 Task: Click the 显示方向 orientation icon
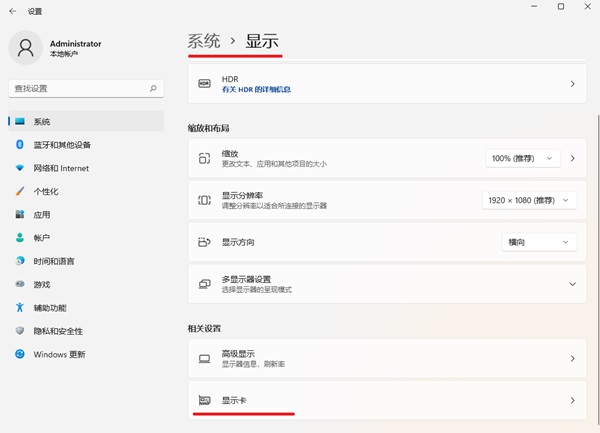coord(204,242)
